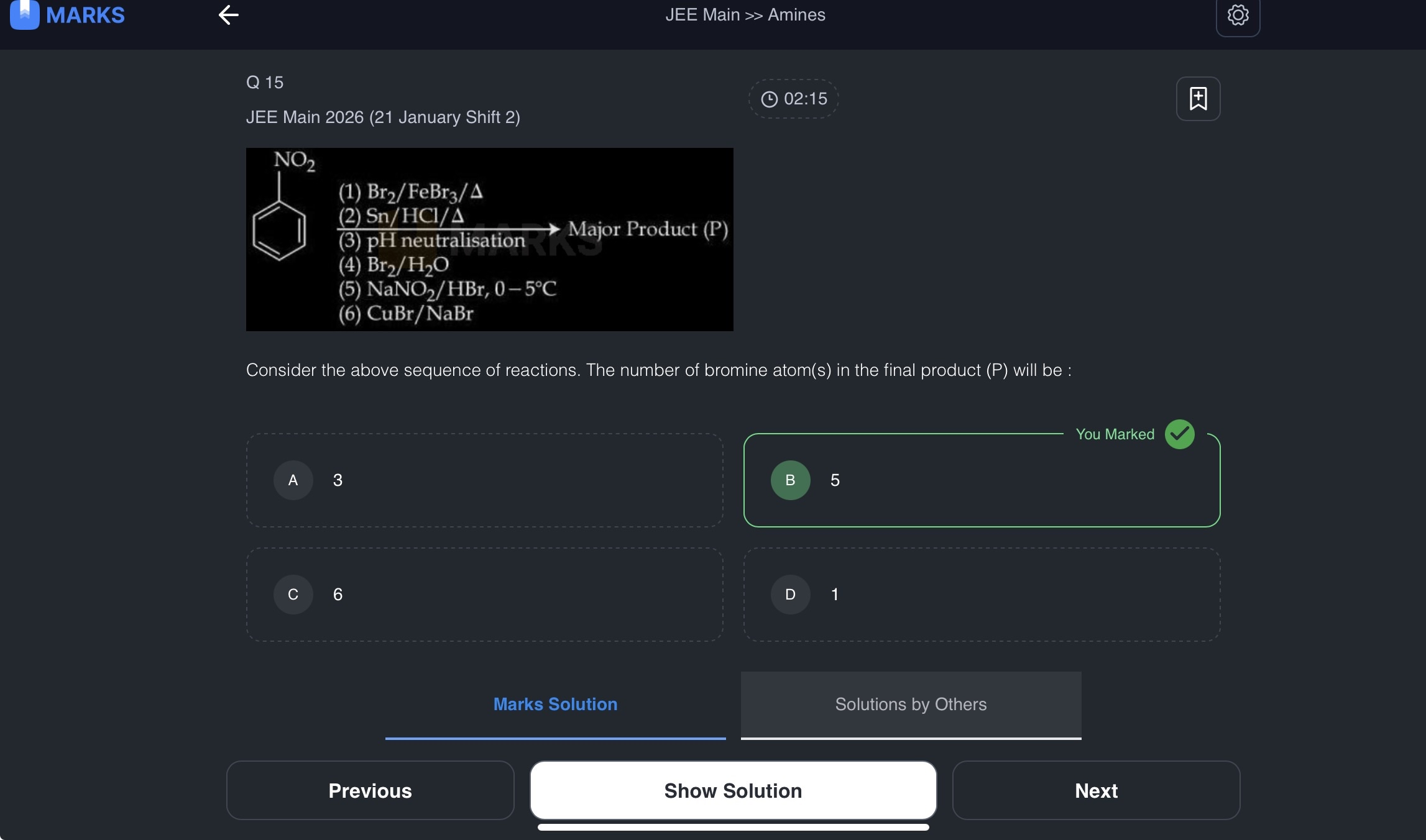This screenshot has width=1426, height=840.
Task: Pick option D with answer 1
Action: pyautogui.click(x=982, y=595)
